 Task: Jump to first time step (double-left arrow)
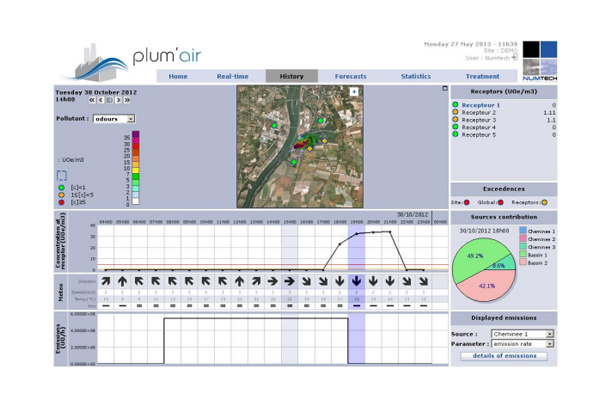[92, 100]
